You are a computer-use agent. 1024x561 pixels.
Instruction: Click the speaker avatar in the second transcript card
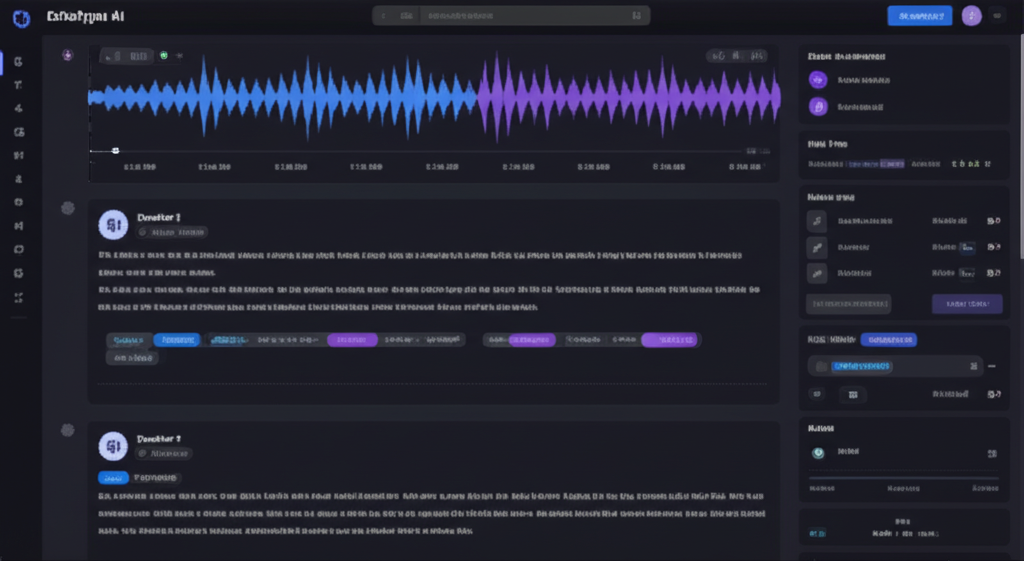pyautogui.click(x=113, y=446)
